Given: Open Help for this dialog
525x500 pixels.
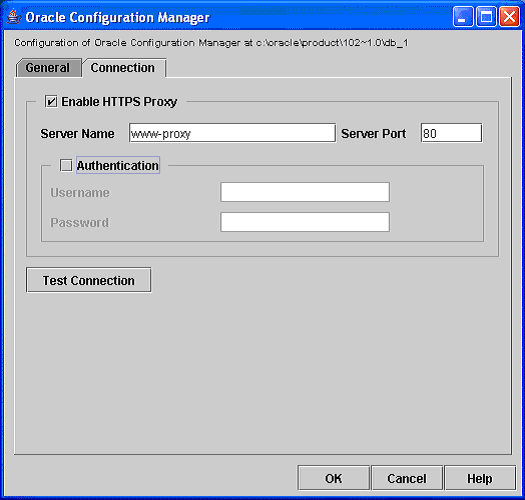Looking at the screenshot, I should coord(480,478).
